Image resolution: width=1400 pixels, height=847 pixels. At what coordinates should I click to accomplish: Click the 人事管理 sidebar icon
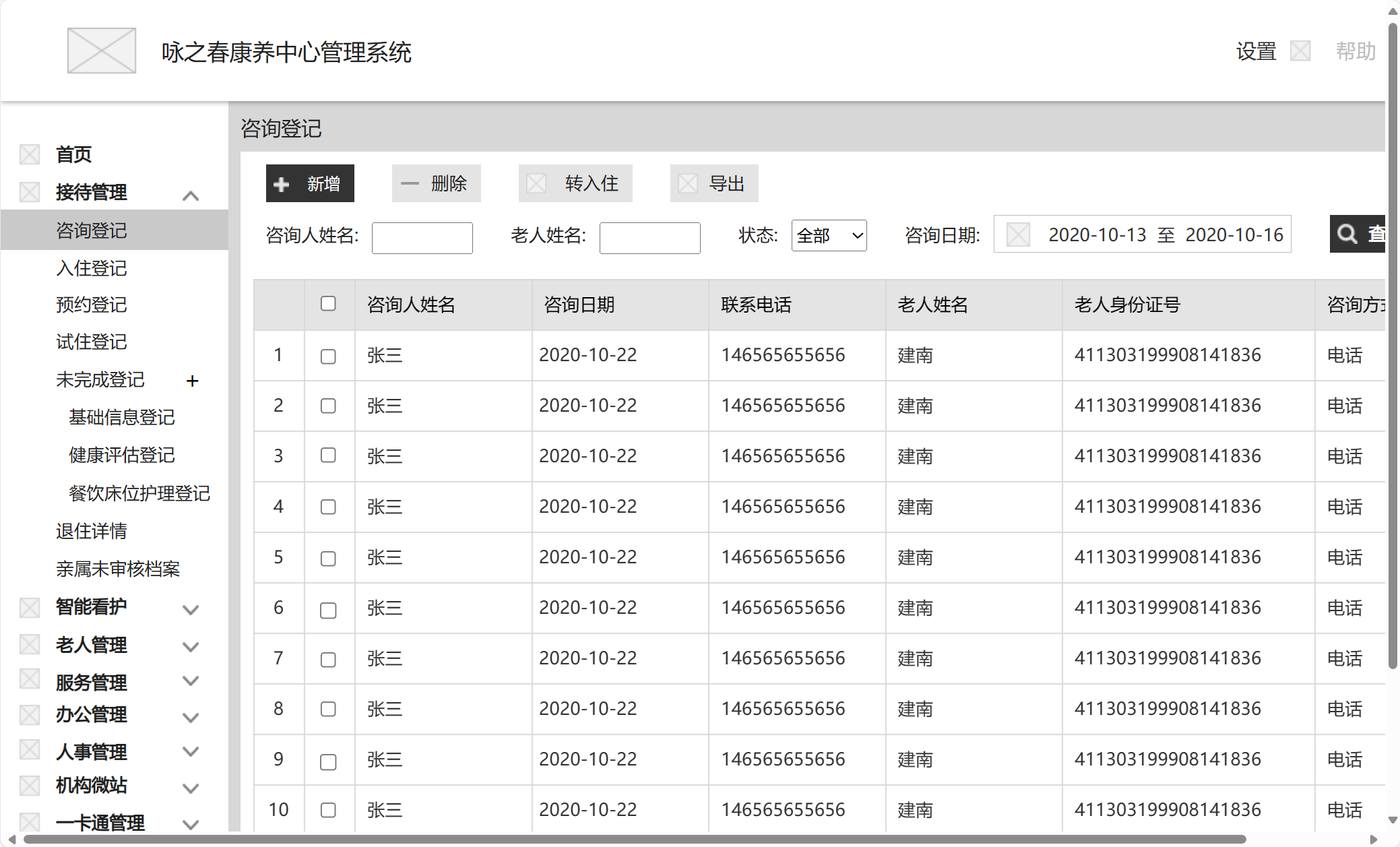(x=30, y=749)
